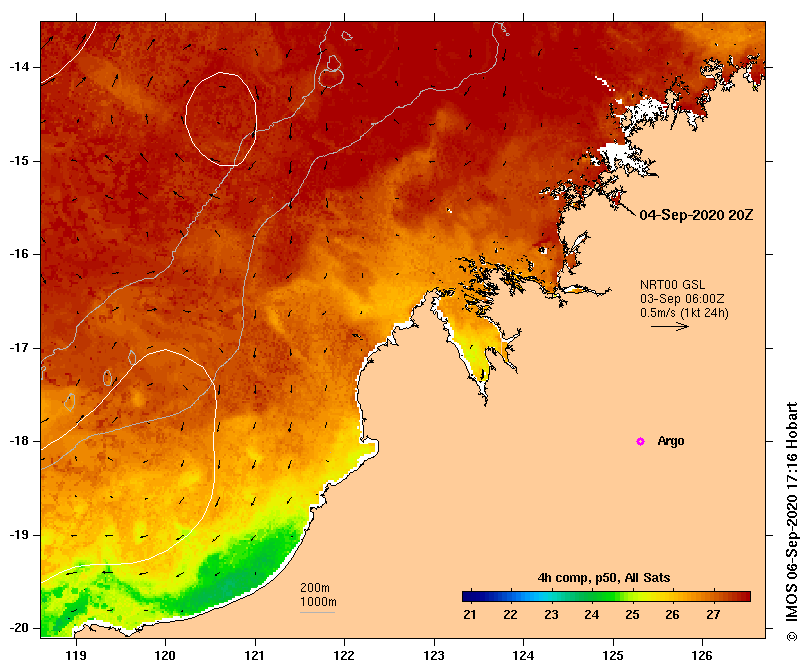Click the 'NRT00 GSL' text
Image resolution: width=809 pixels, height=672 pixels.
(672, 285)
